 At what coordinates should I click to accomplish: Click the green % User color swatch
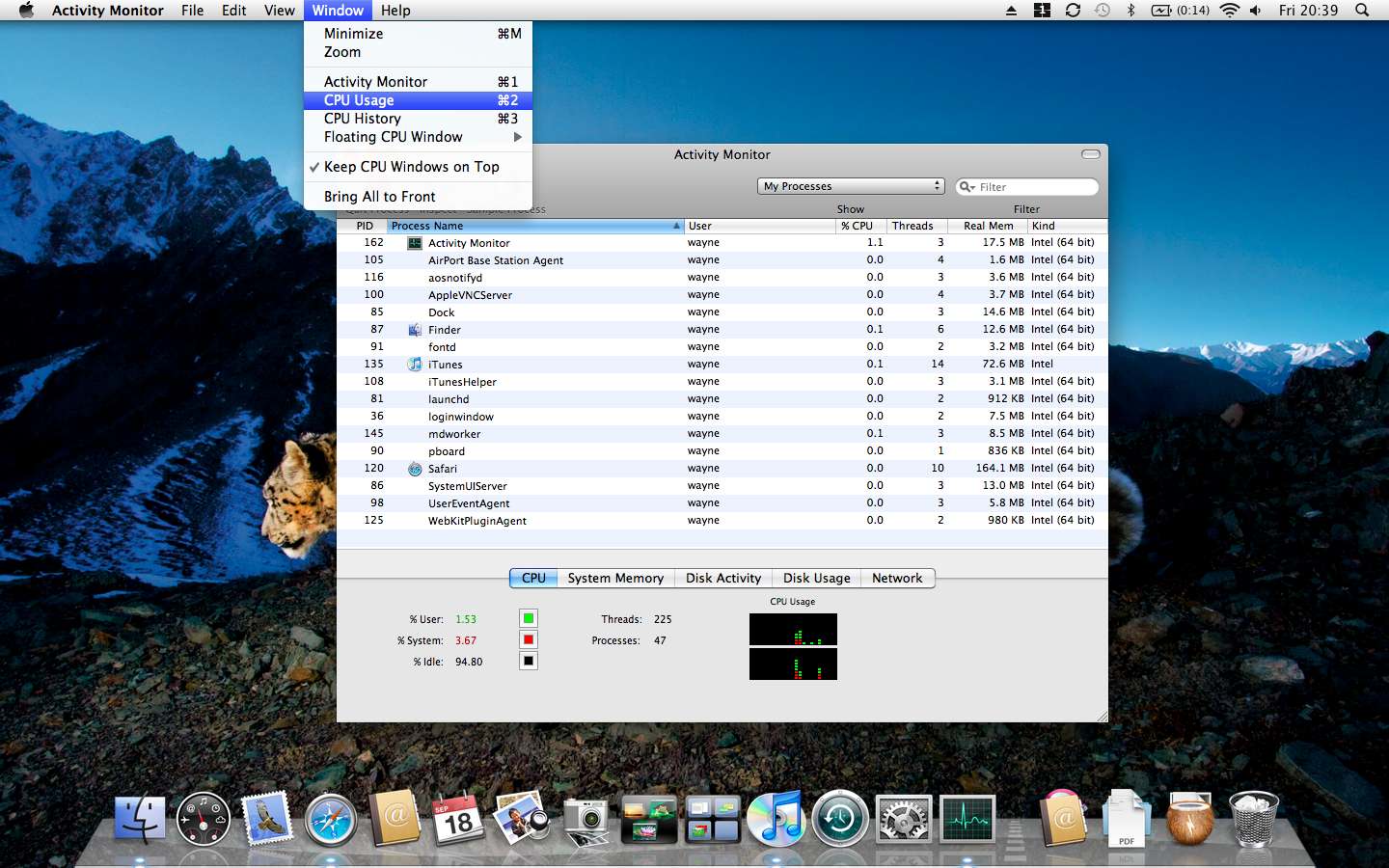coord(529,618)
